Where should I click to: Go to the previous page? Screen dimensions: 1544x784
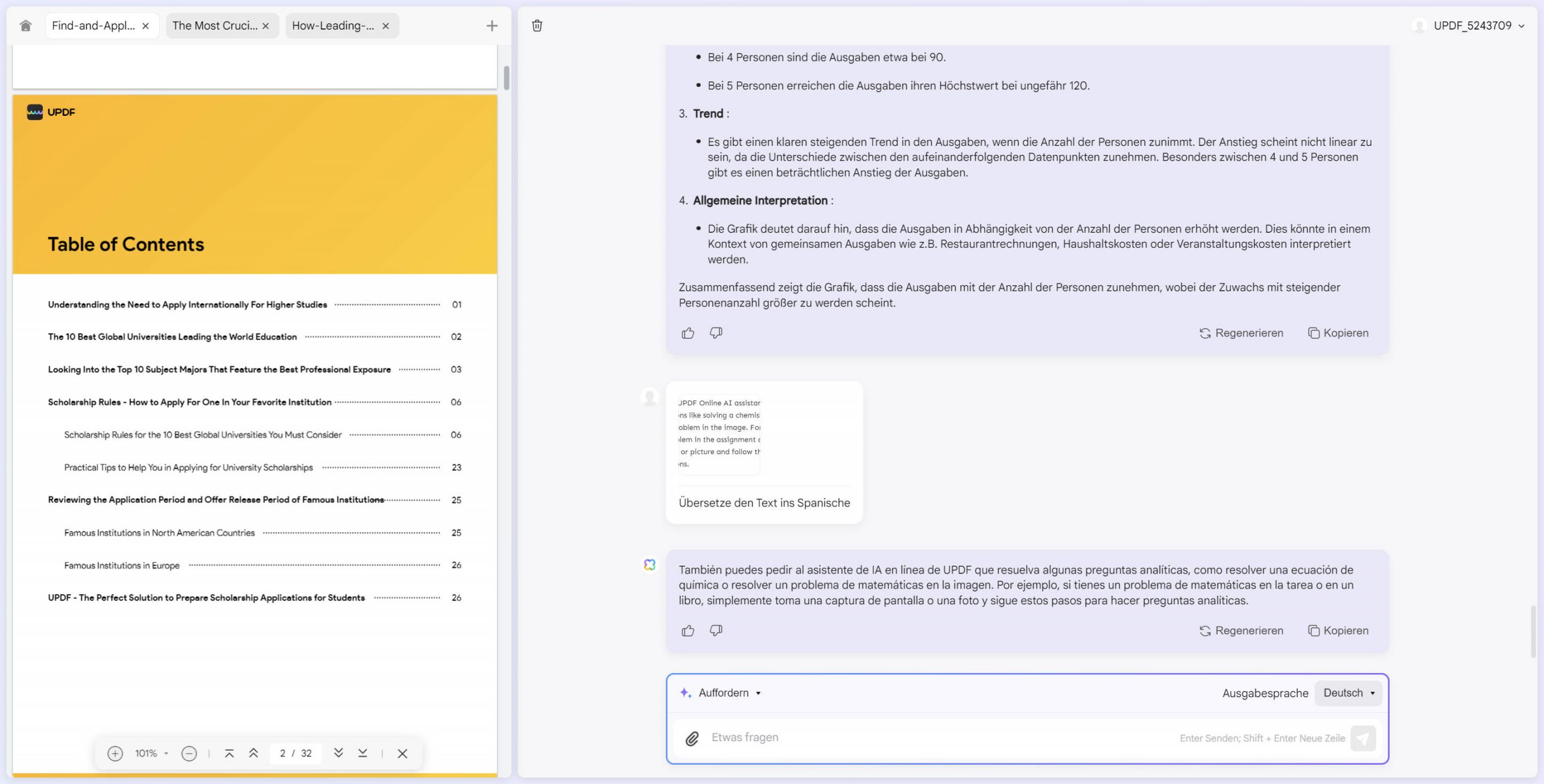click(253, 753)
